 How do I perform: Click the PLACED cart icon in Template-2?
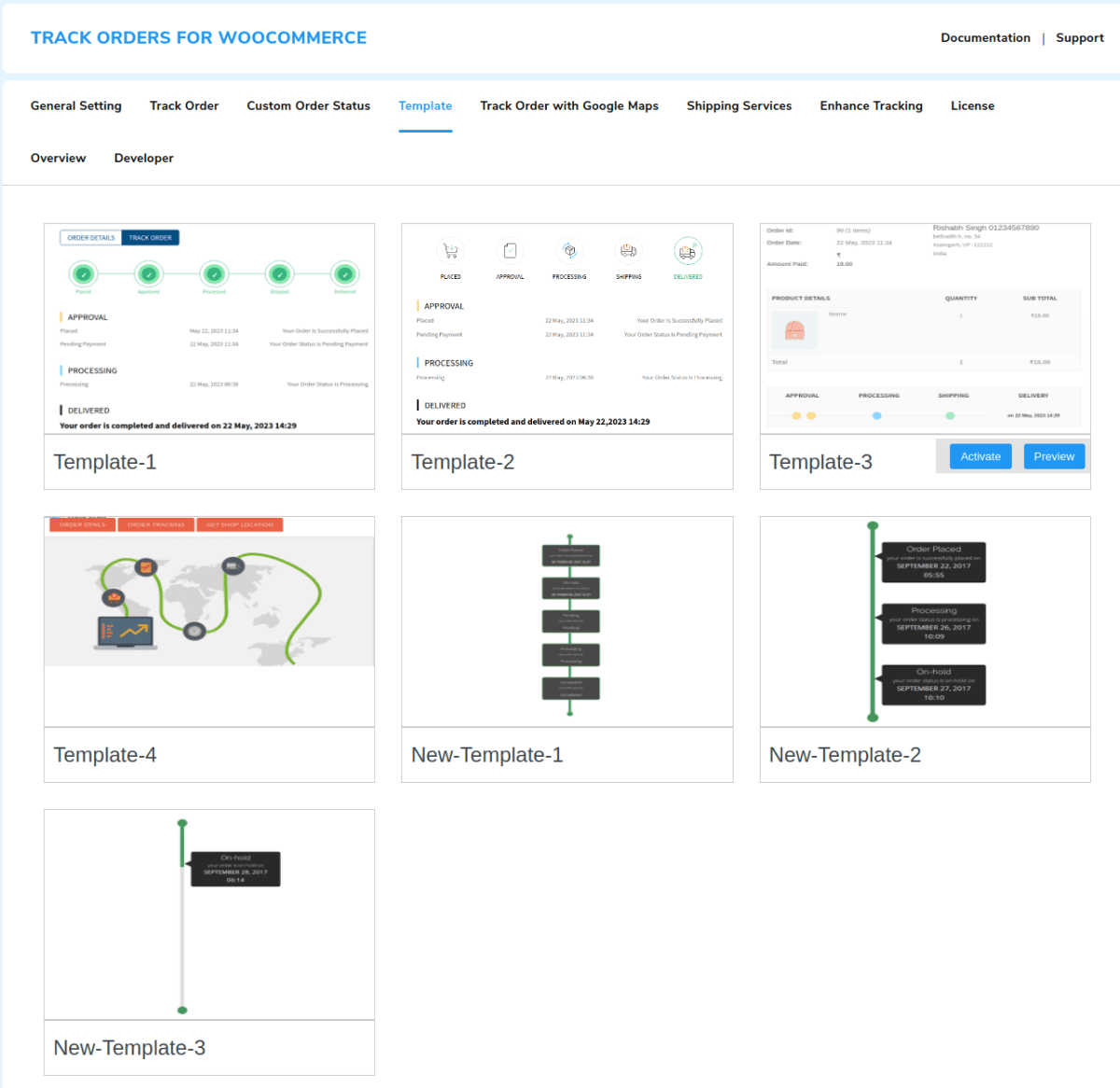(x=450, y=252)
